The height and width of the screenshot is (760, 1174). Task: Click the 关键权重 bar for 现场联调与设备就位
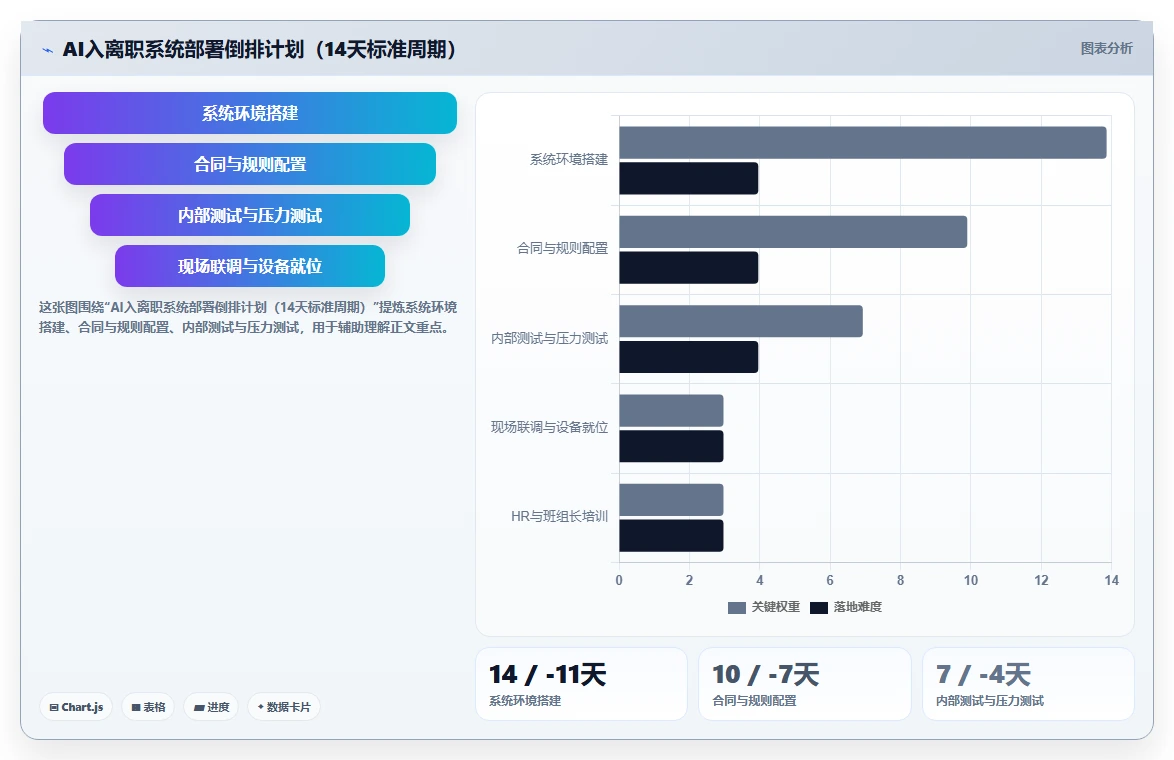[671, 410]
